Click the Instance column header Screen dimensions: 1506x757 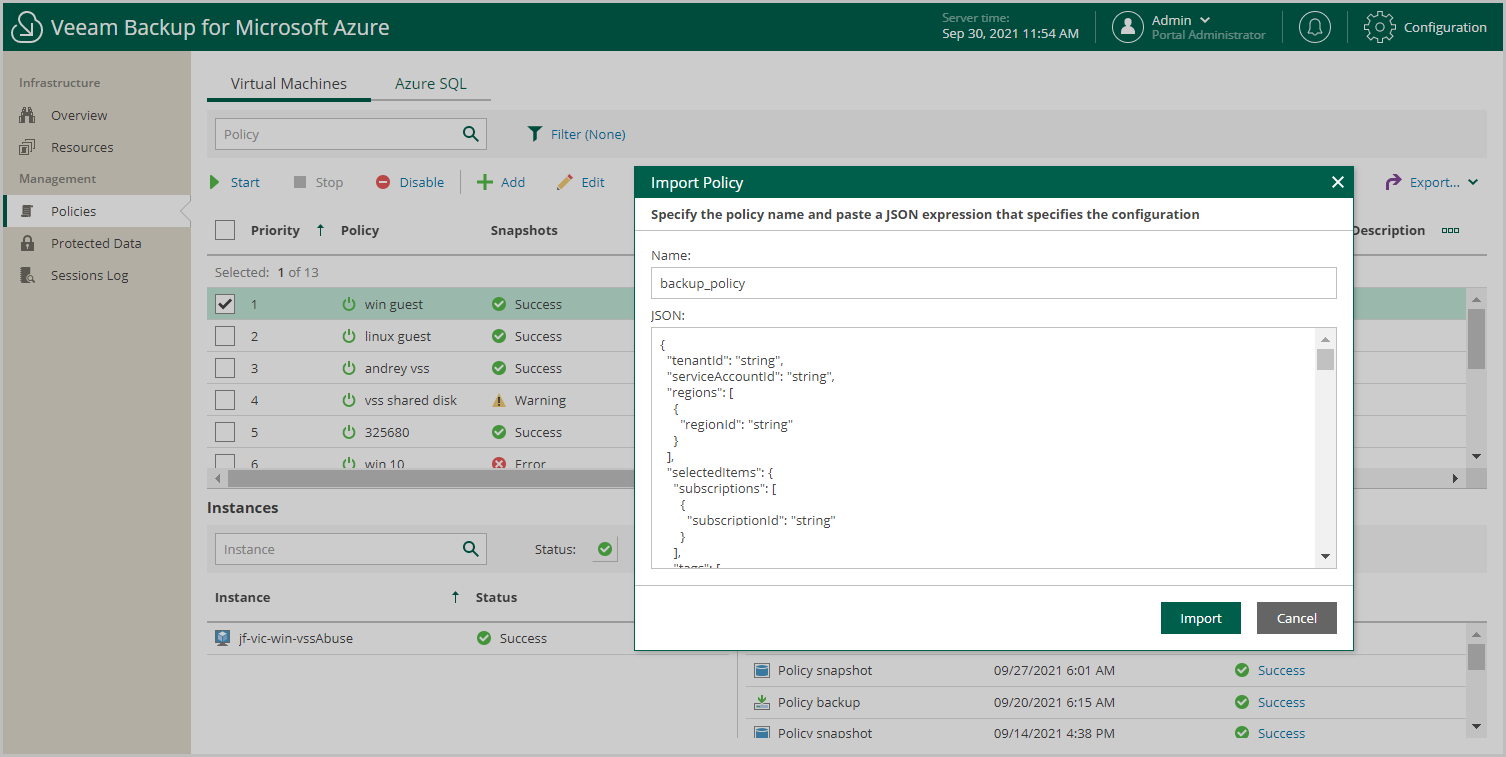[243, 597]
